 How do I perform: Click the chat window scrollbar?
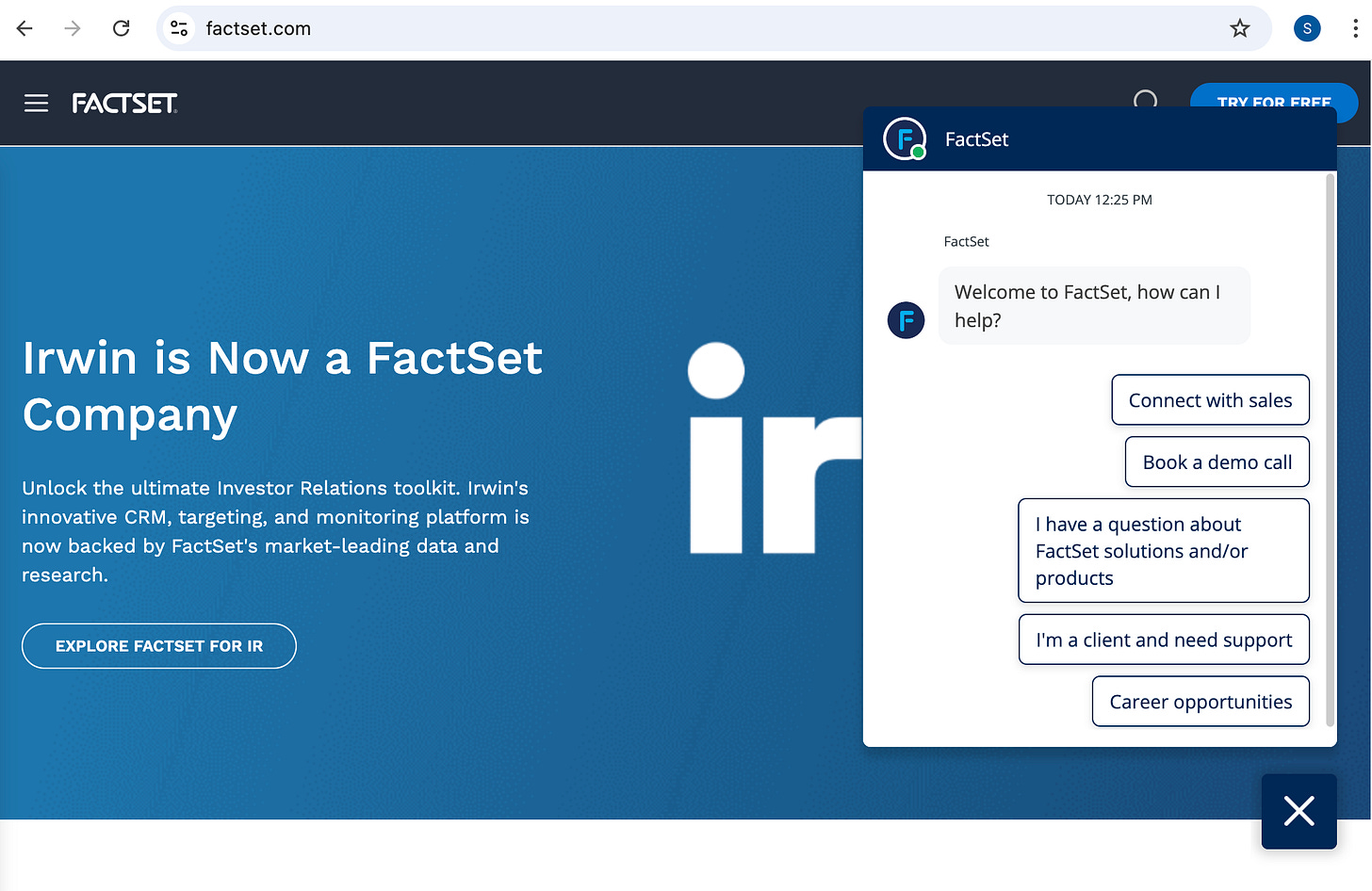(x=1331, y=450)
